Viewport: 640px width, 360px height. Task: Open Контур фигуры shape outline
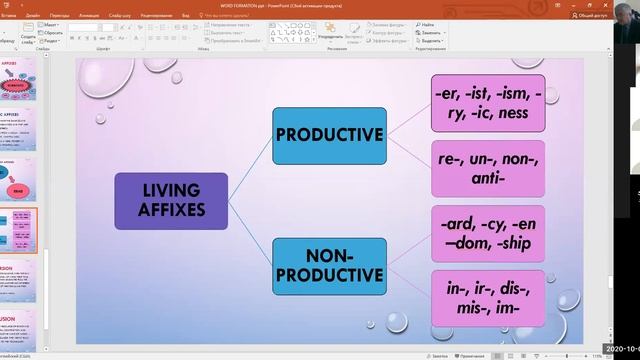click(x=386, y=33)
